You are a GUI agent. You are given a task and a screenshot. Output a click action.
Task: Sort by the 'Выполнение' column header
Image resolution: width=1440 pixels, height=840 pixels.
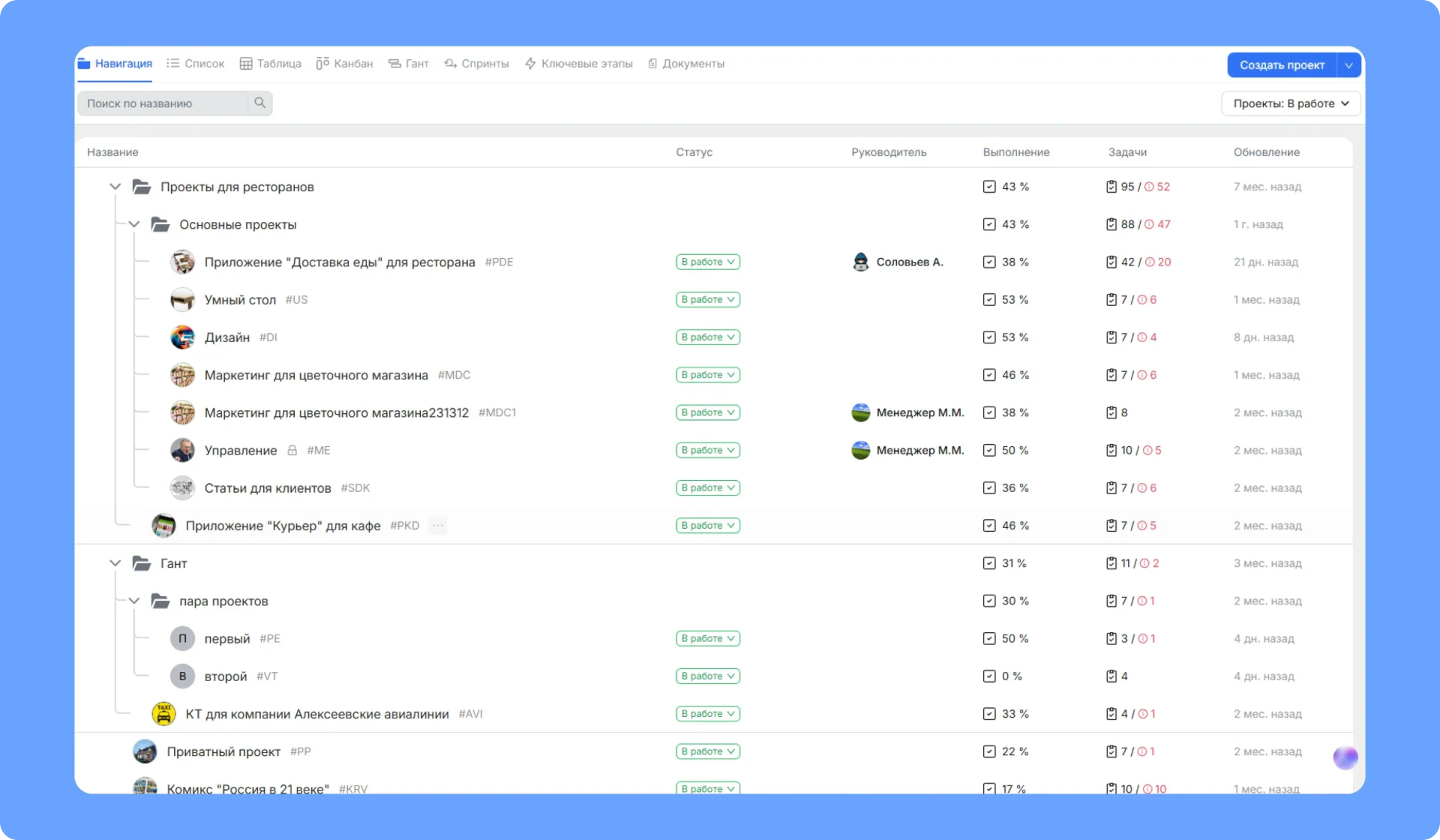coord(1016,152)
